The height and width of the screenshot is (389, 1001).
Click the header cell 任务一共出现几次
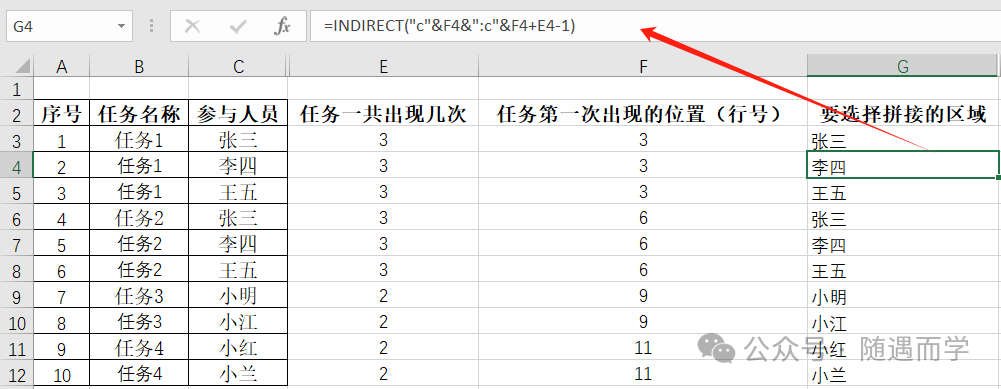(x=383, y=114)
